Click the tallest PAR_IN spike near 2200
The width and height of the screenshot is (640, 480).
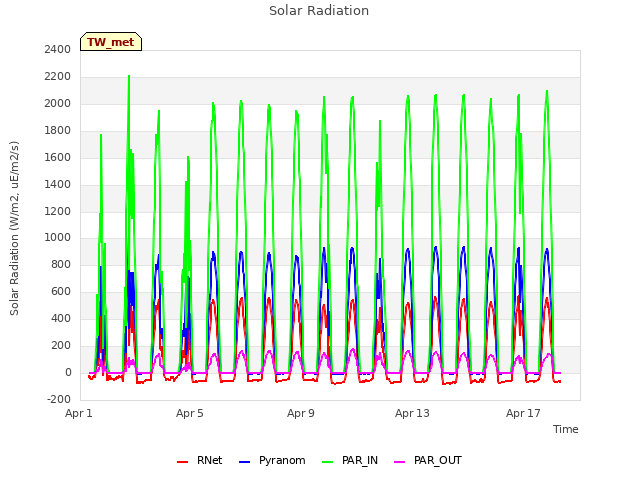pyautogui.click(x=129, y=77)
